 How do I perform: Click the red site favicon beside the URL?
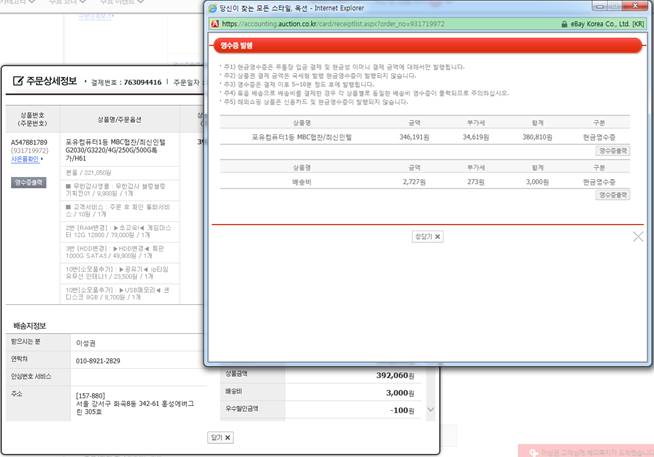pos(215,24)
